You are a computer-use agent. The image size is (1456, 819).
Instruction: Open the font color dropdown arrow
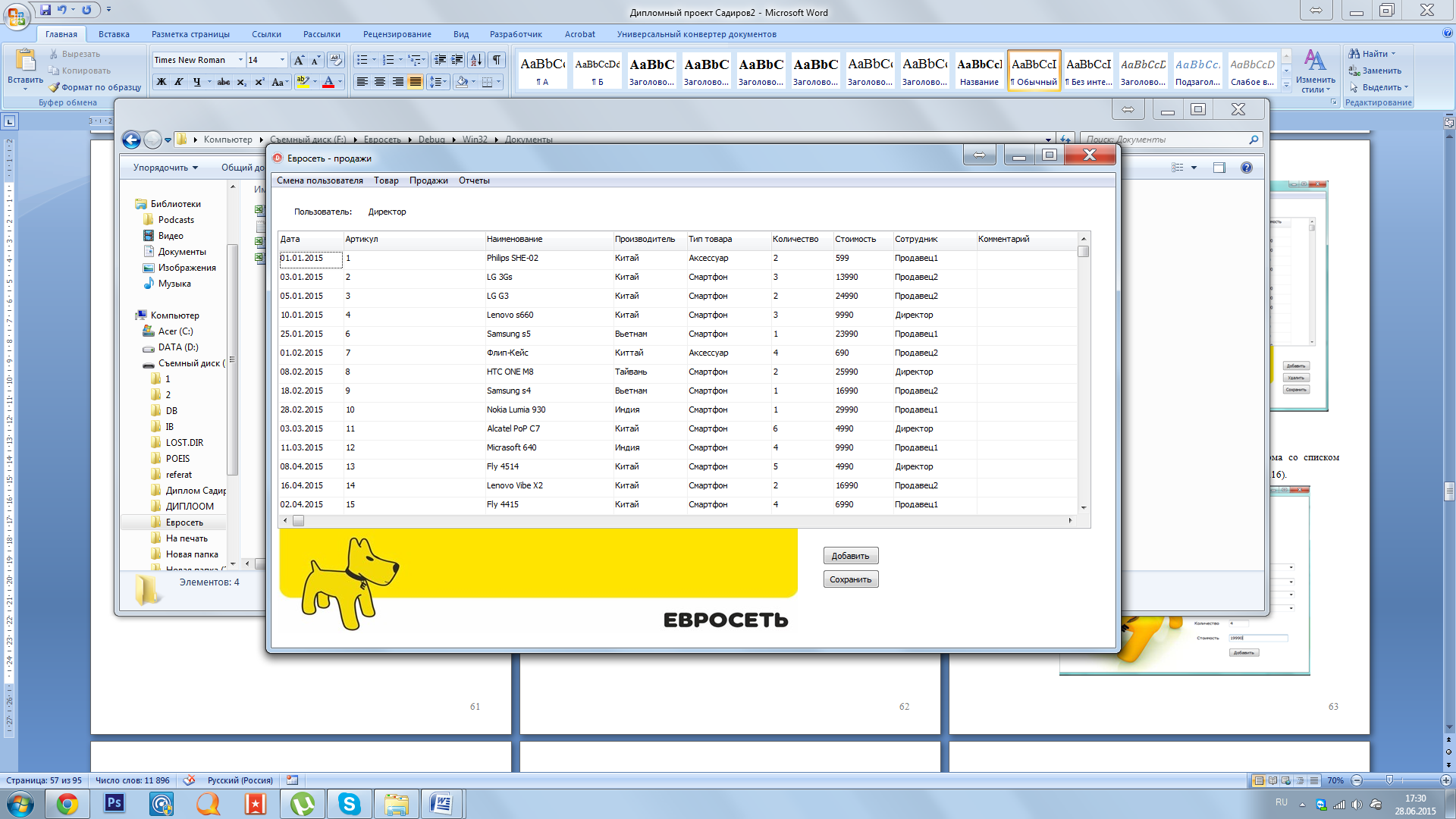[340, 82]
